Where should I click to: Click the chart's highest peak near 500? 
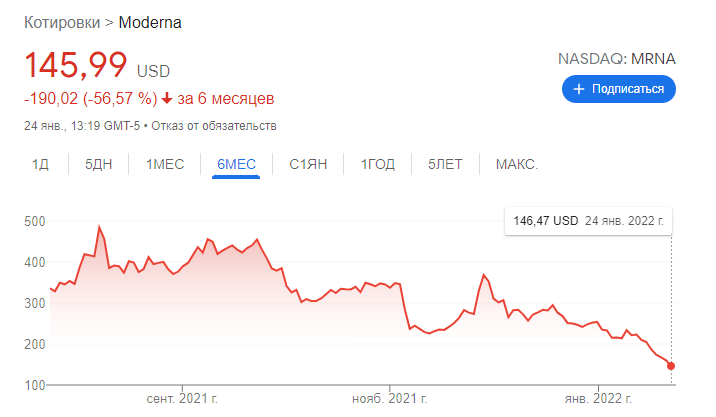pyautogui.click(x=99, y=227)
